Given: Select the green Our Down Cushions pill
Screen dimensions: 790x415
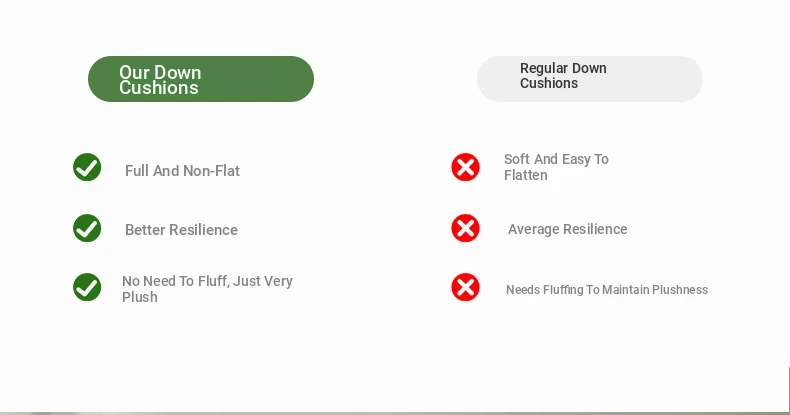Looking at the screenshot, I should pos(201,79).
